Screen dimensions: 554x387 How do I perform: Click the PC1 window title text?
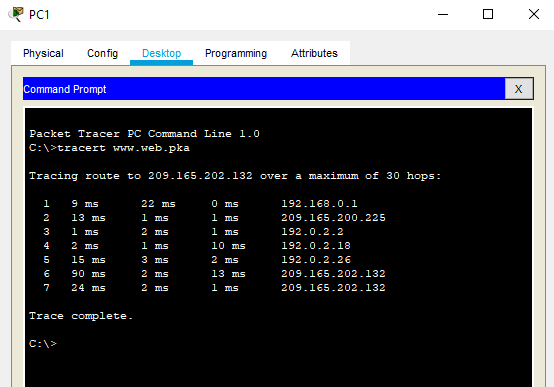[39, 15]
